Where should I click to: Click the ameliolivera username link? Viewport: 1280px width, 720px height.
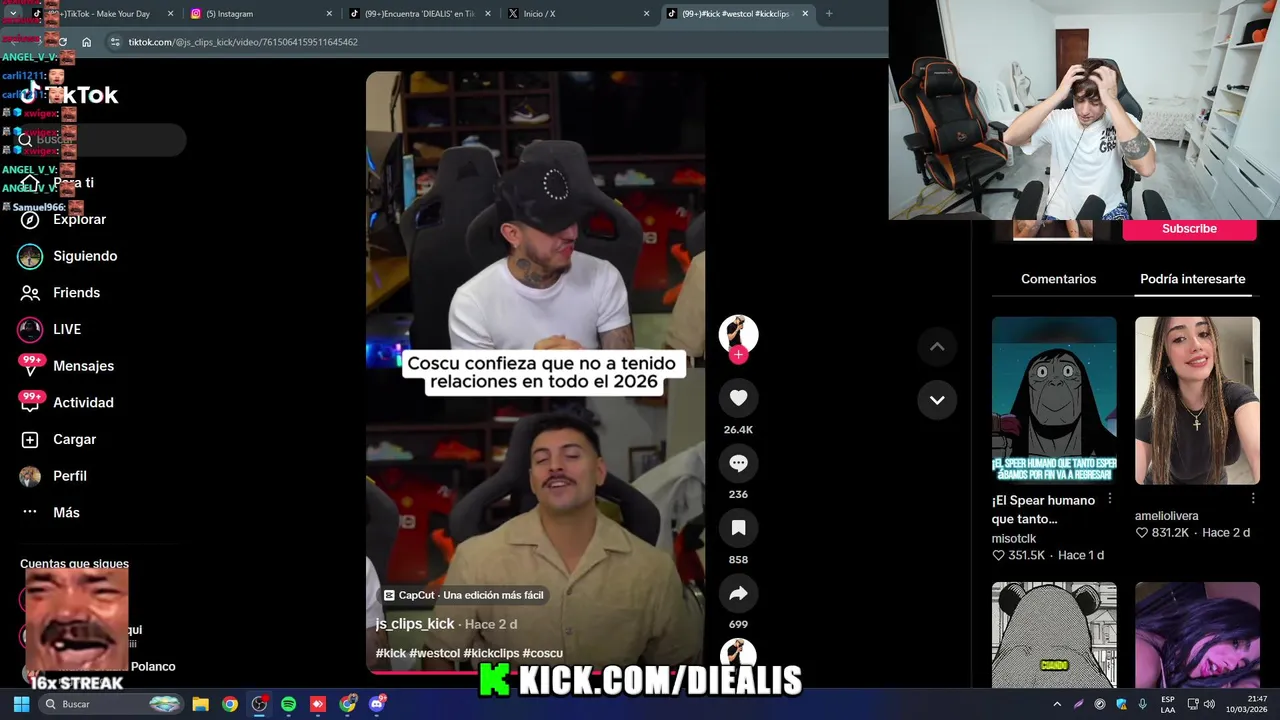(1166, 516)
